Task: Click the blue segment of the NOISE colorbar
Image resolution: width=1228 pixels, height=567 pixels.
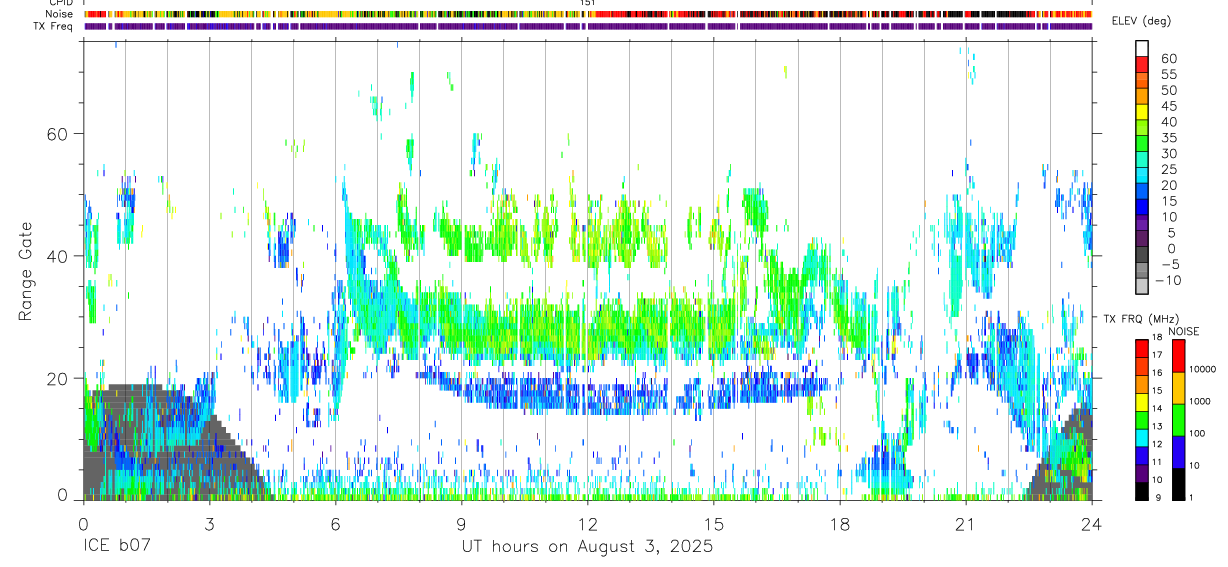Action: click(x=1178, y=452)
